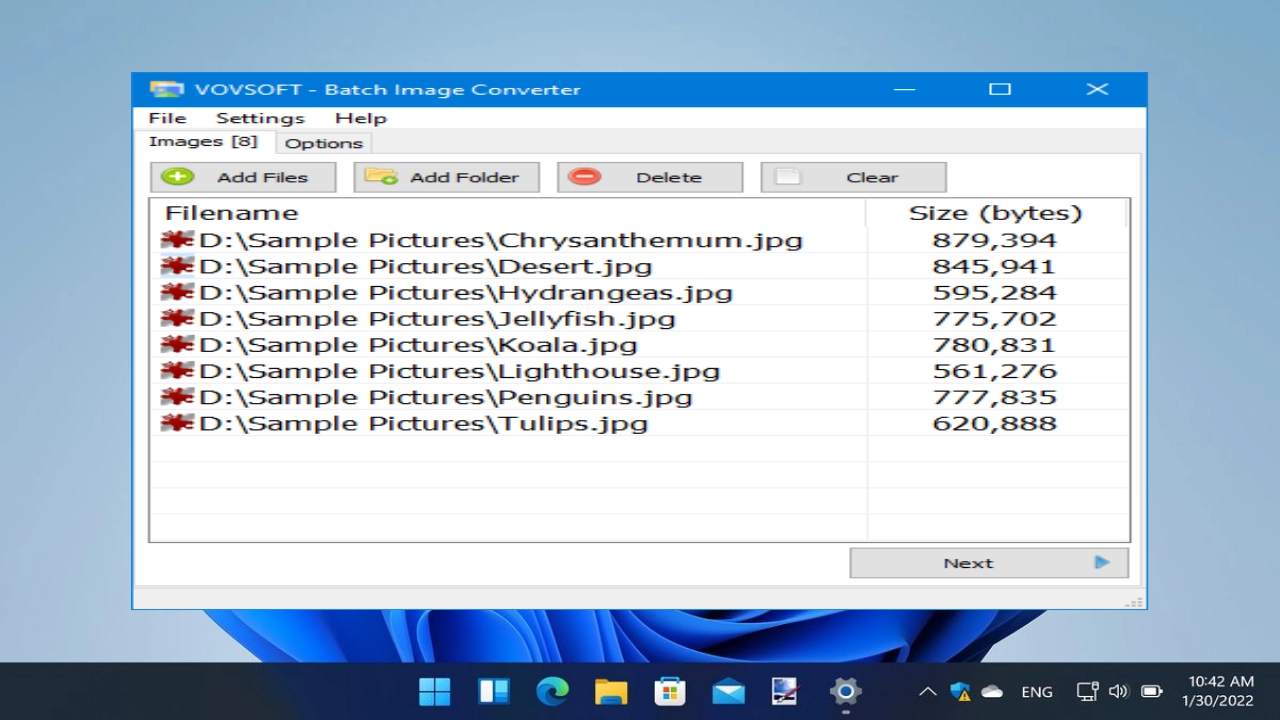The image size is (1280, 720).
Task: Select the Lighthouse.jpg file row
Action: 638,371
